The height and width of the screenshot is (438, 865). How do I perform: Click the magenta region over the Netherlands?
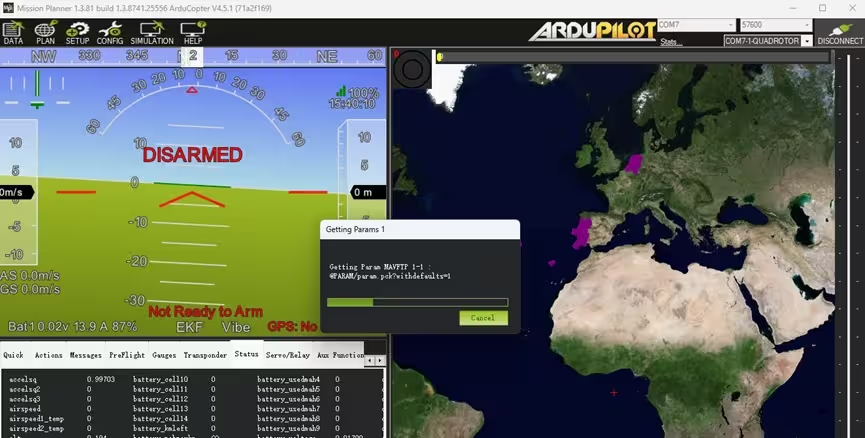tap(634, 164)
